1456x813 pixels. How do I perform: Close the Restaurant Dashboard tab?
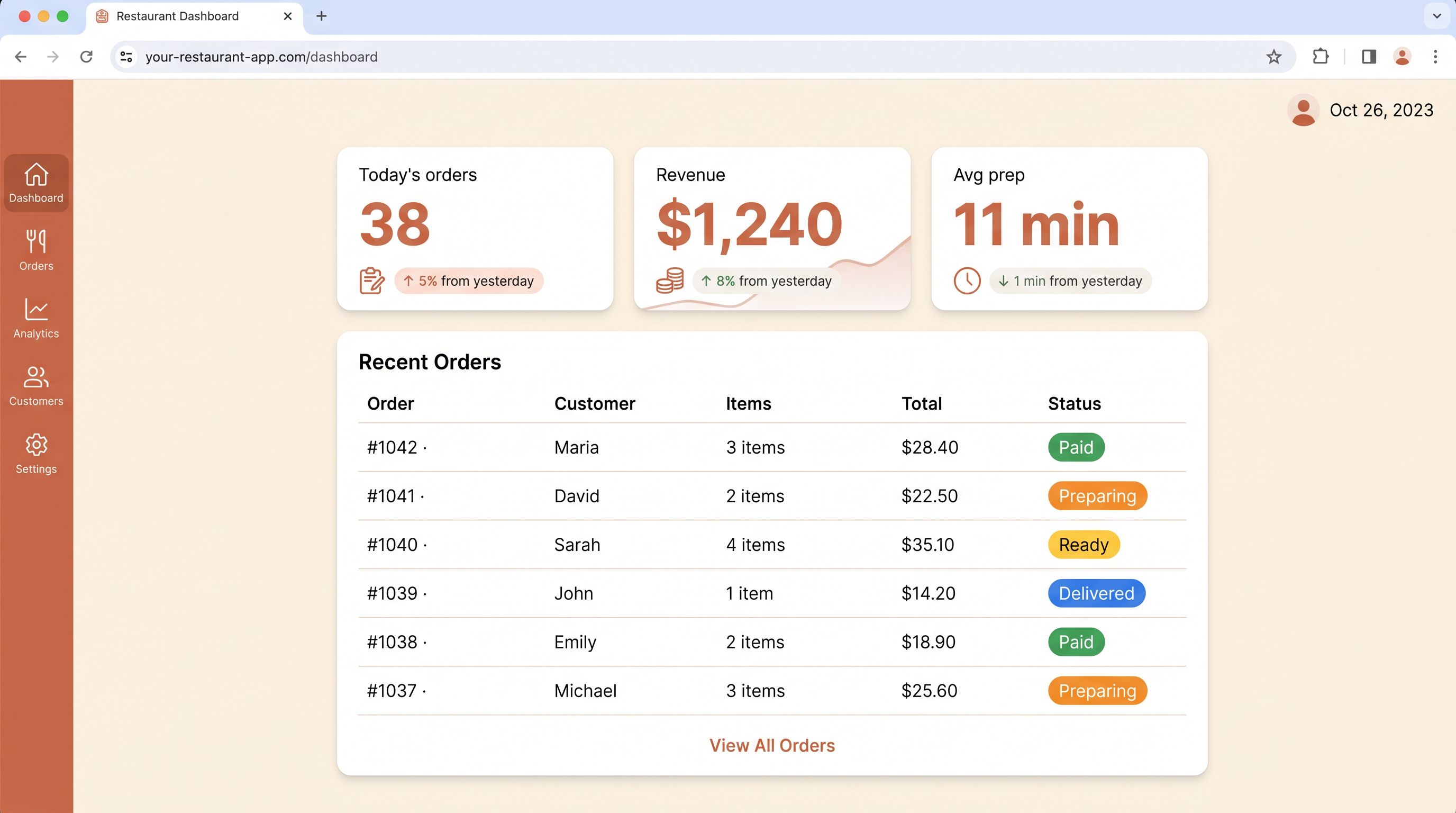tap(288, 16)
